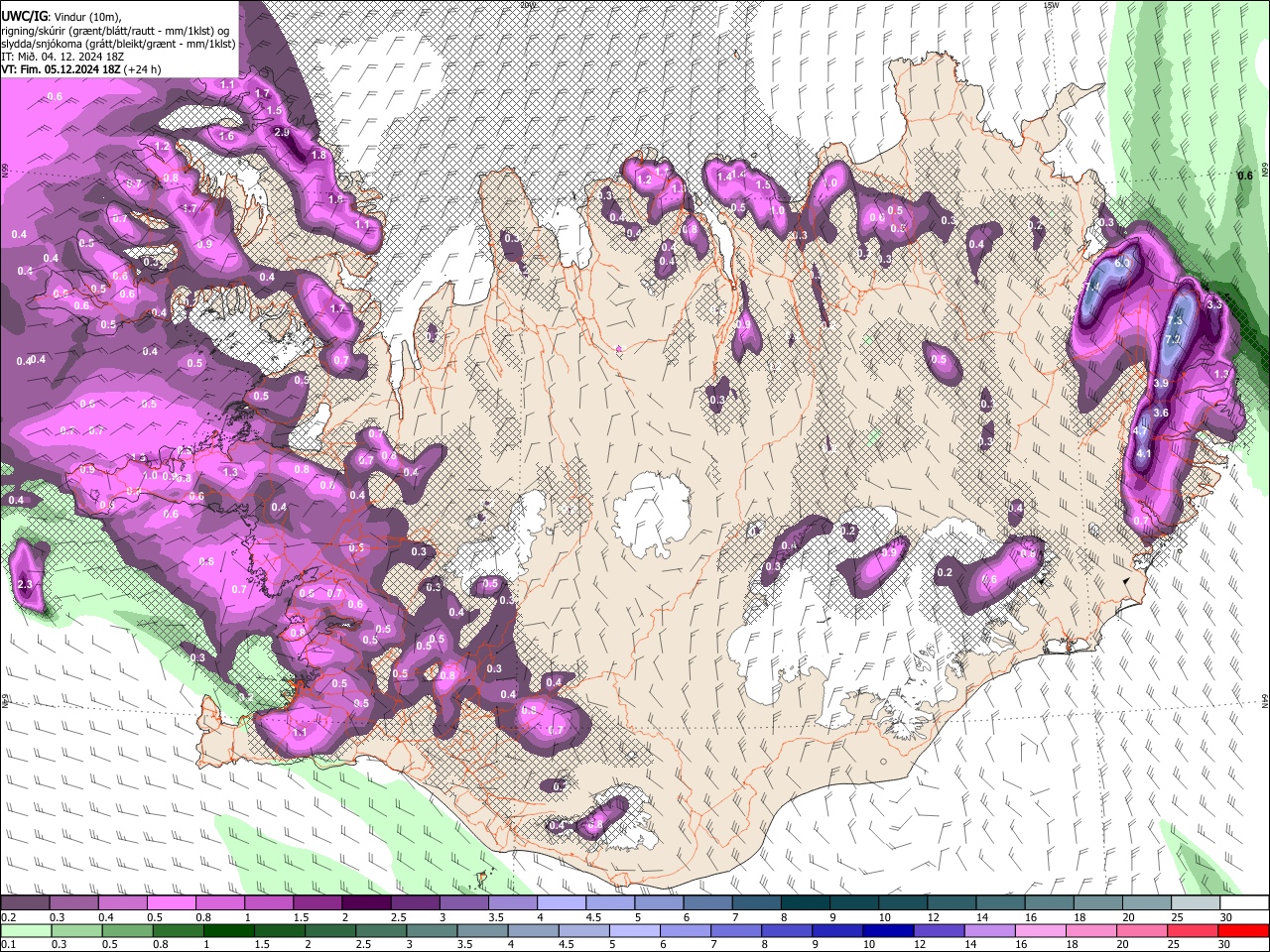Image resolution: width=1270 pixels, height=952 pixels.
Task: Click the 3.9 precipitation value on the map
Action: 1161,383
